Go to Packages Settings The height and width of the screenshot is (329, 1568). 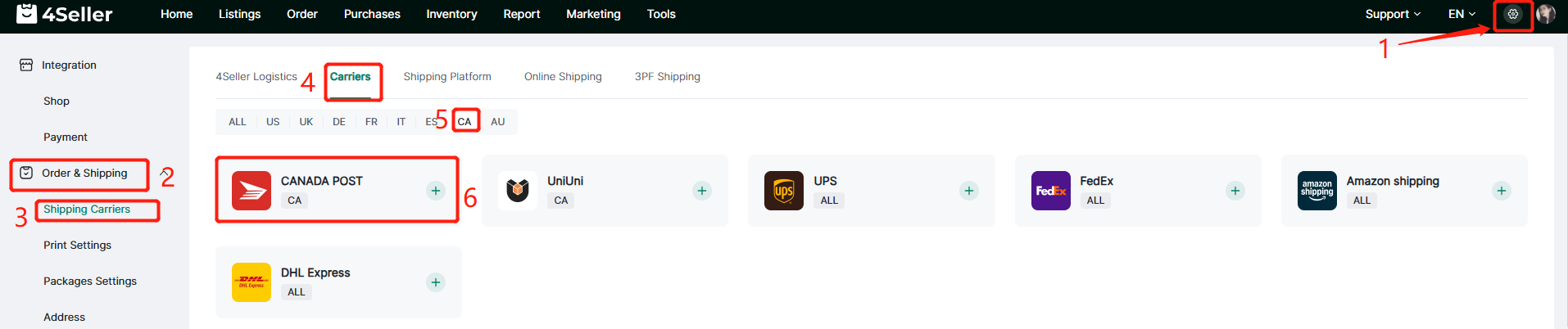[x=90, y=281]
